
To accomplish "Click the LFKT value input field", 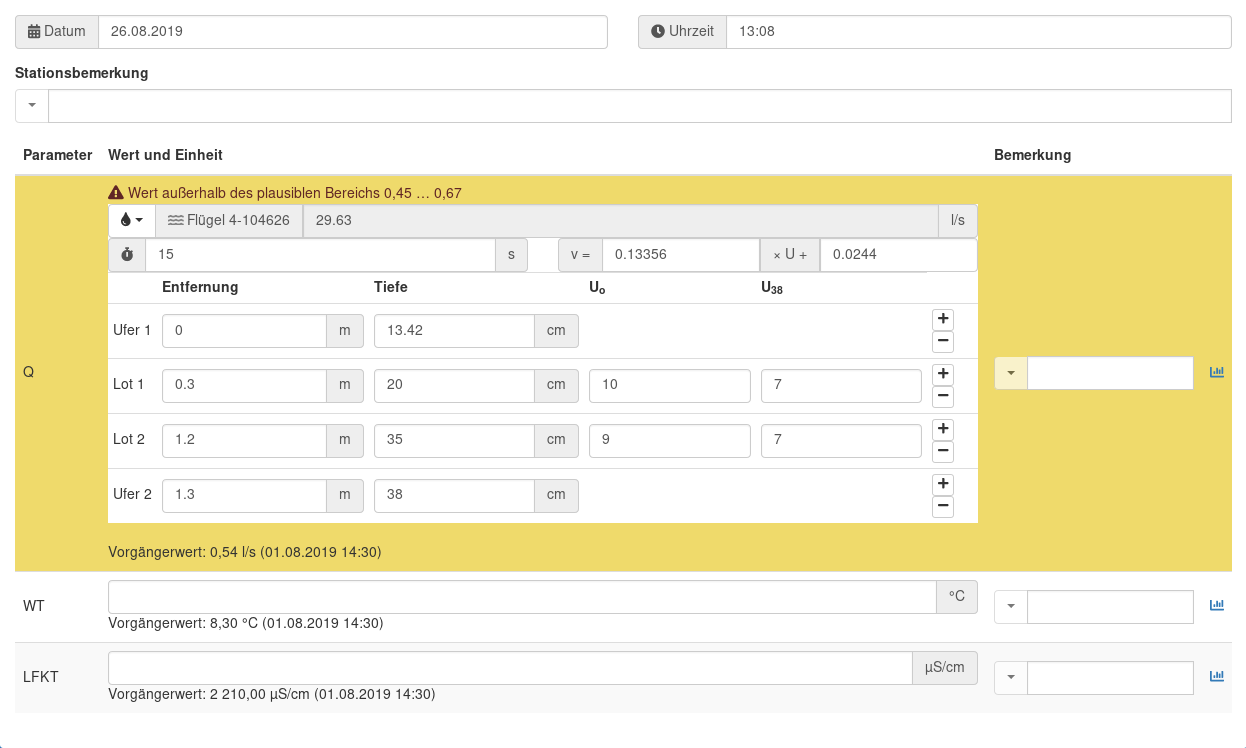I will [510, 668].
